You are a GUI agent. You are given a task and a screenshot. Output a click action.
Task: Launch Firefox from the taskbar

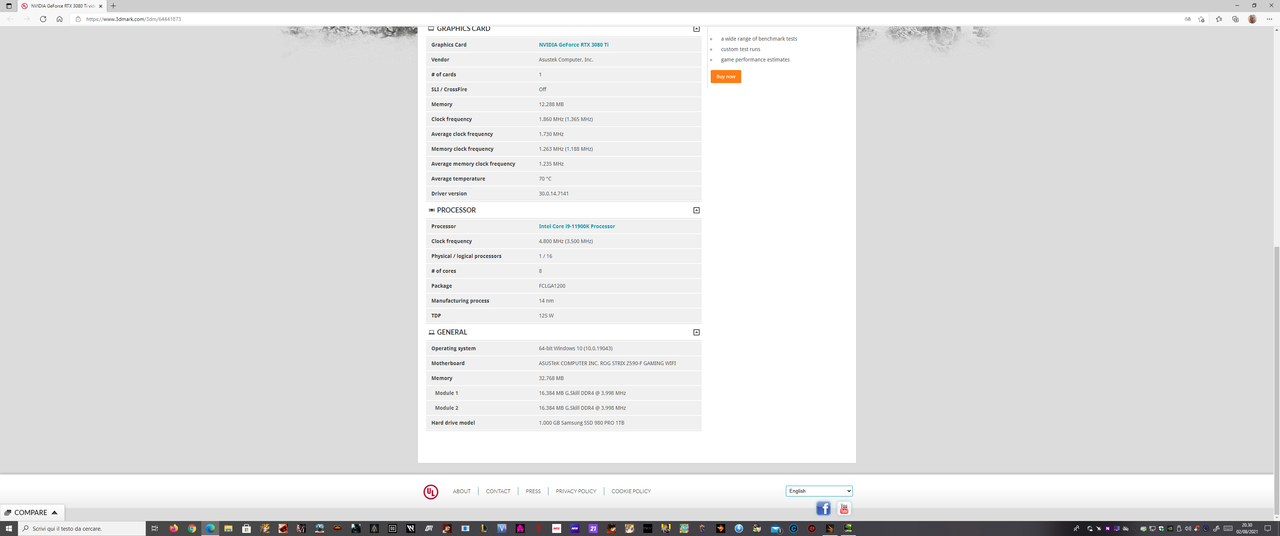(x=173, y=528)
